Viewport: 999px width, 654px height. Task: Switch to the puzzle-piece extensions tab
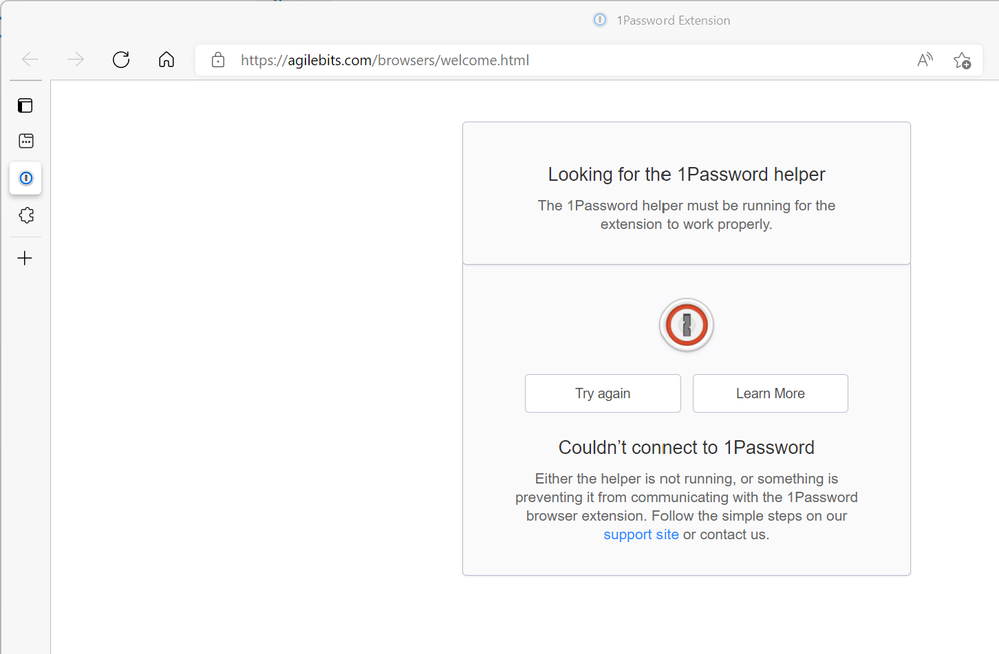tap(26, 215)
